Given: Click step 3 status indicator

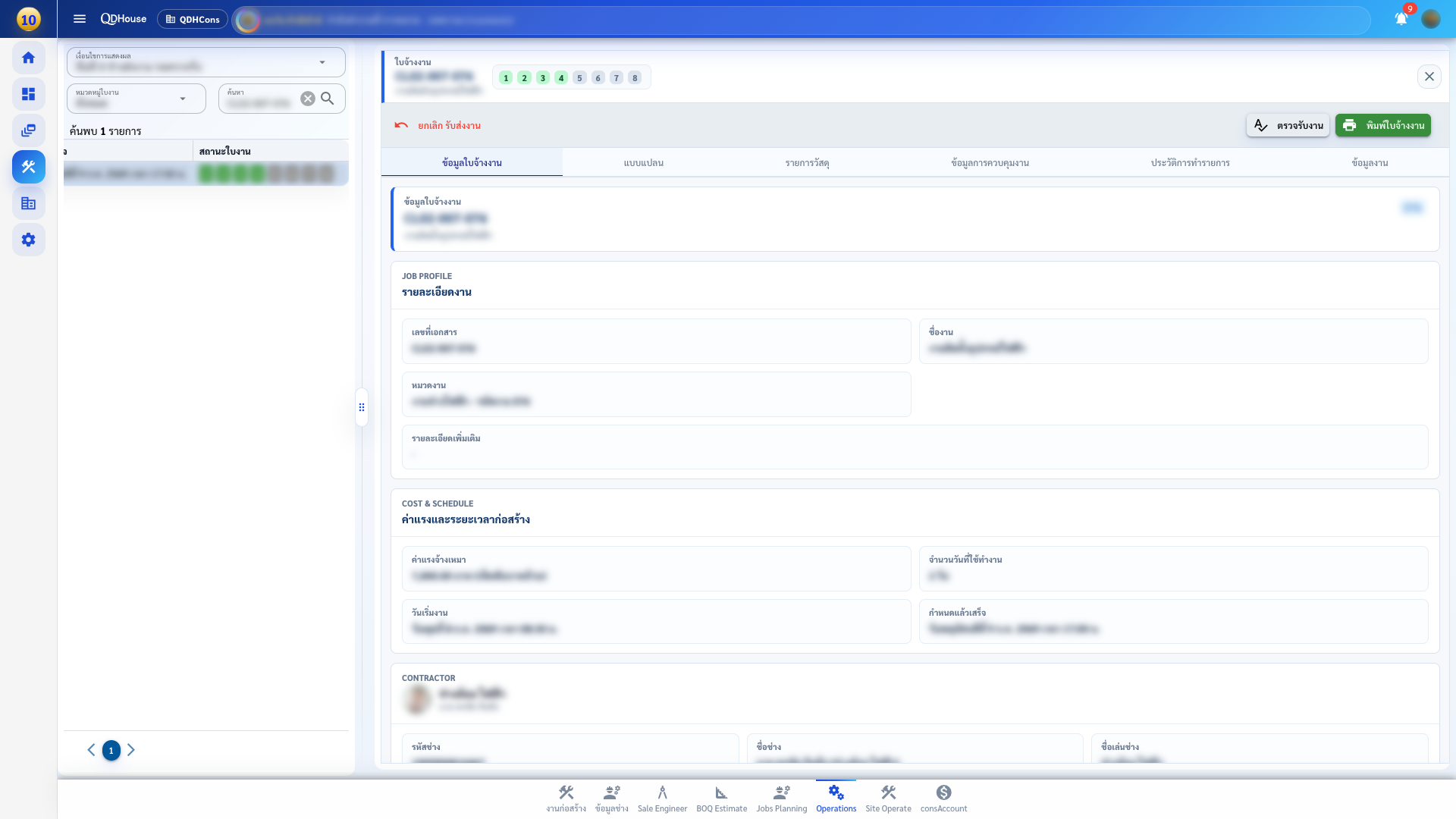Looking at the screenshot, I should tap(543, 77).
